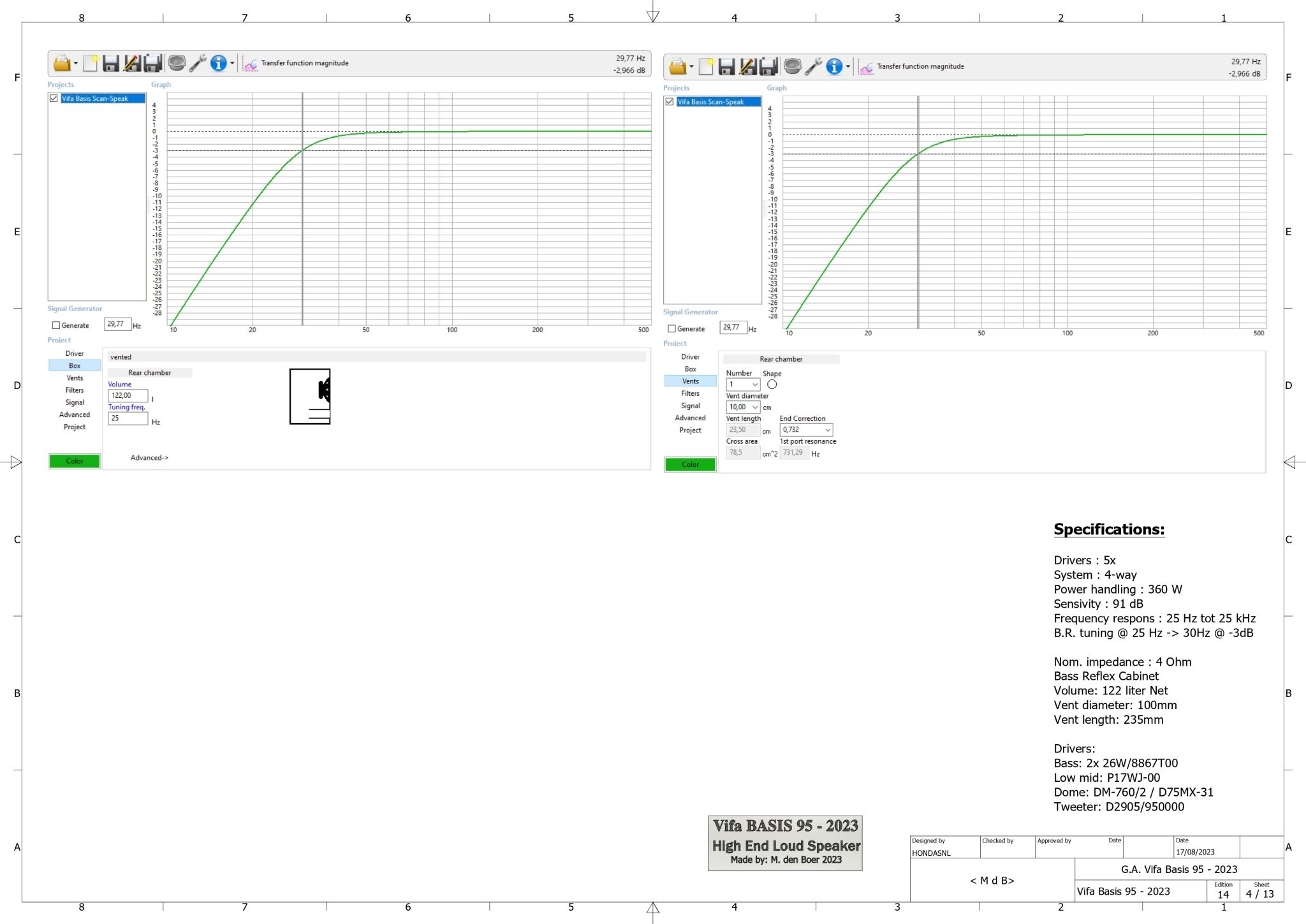Click blue info icon in Vents-tab window
This screenshot has height=924, width=1306.
click(x=833, y=66)
